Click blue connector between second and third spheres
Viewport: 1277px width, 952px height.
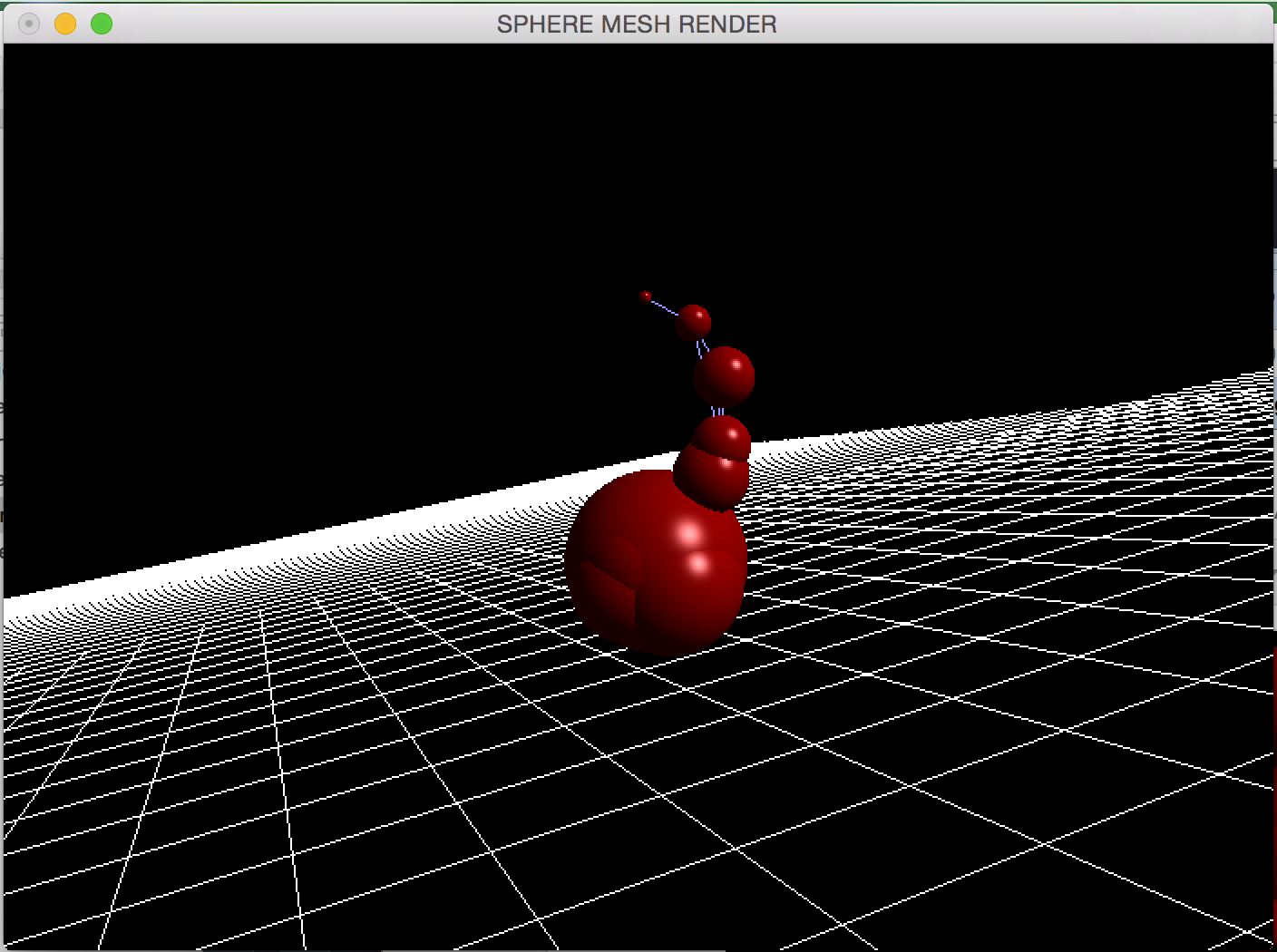pos(700,347)
